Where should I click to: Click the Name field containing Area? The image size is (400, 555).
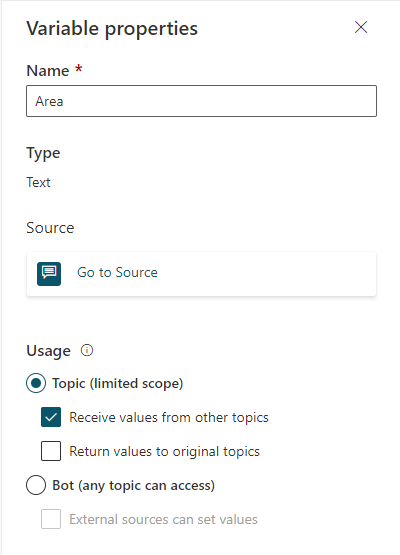(x=201, y=101)
